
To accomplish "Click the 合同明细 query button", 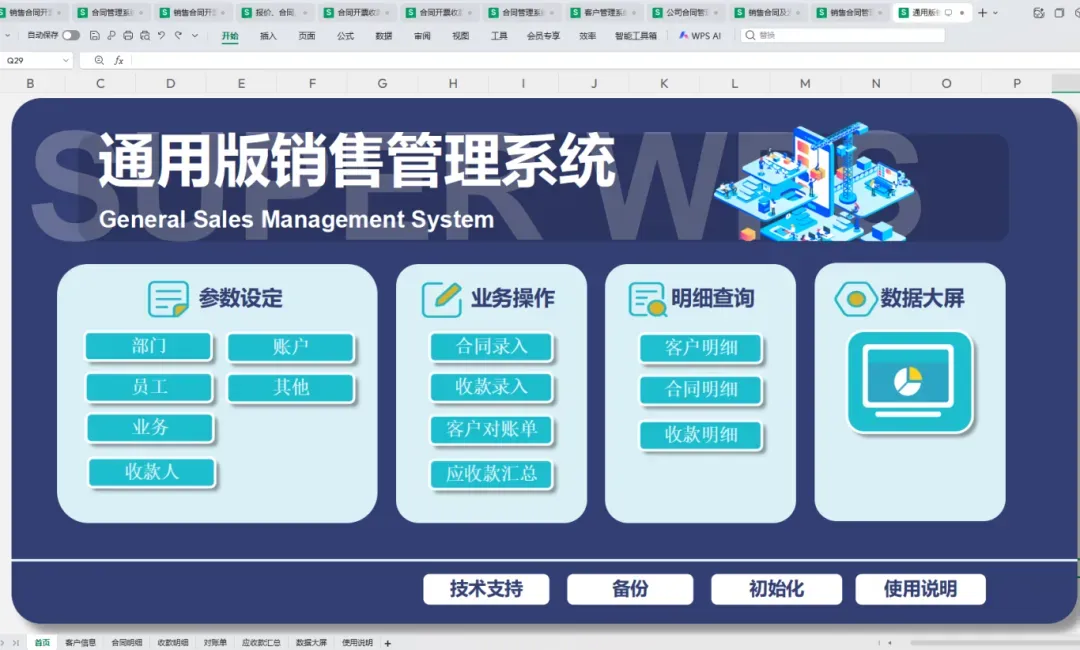I will [x=701, y=390].
